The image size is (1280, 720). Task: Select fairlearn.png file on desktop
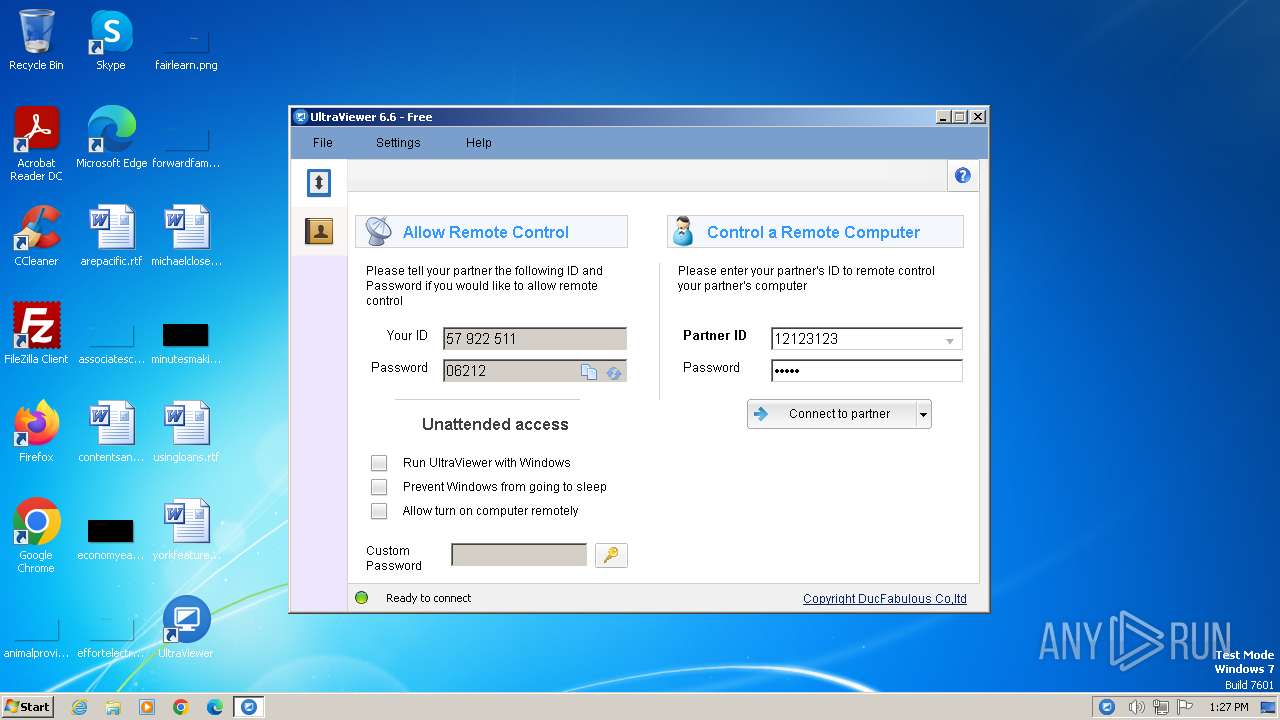click(x=186, y=47)
